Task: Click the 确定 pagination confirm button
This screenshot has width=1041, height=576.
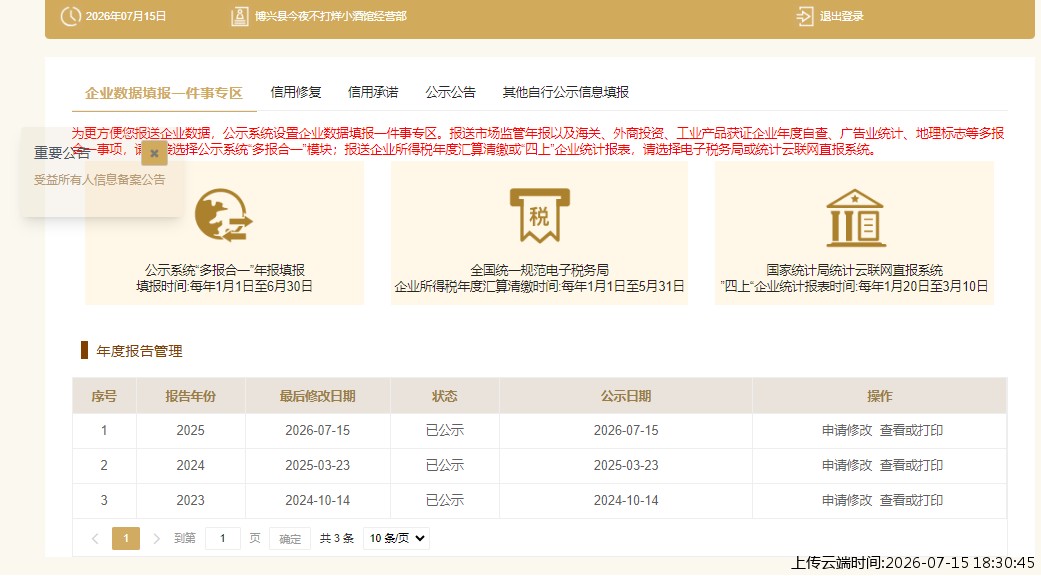Action: 290,539
